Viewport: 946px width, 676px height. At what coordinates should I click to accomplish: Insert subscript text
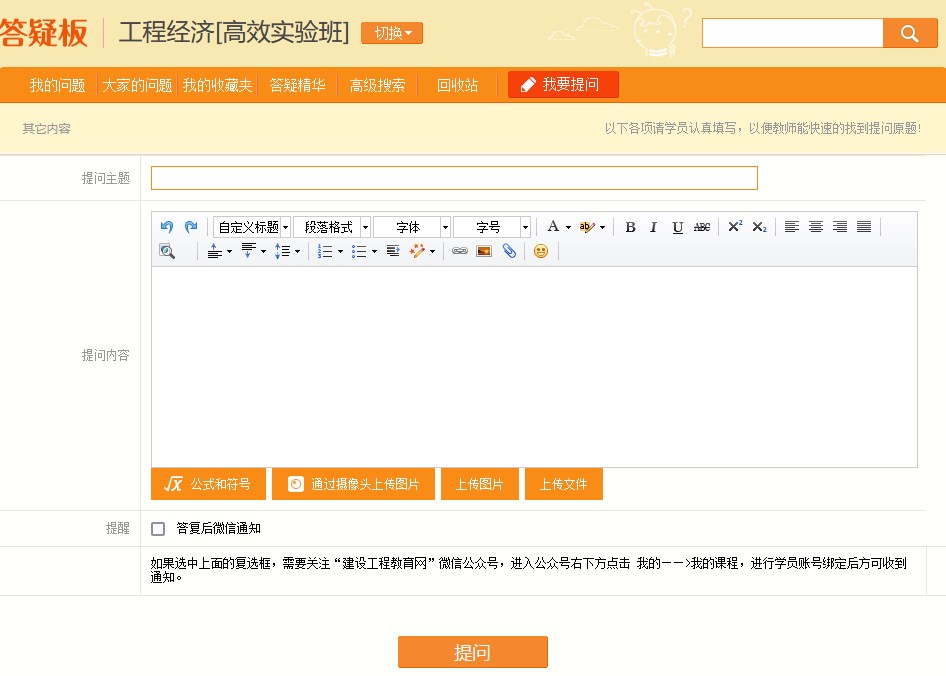coord(757,227)
